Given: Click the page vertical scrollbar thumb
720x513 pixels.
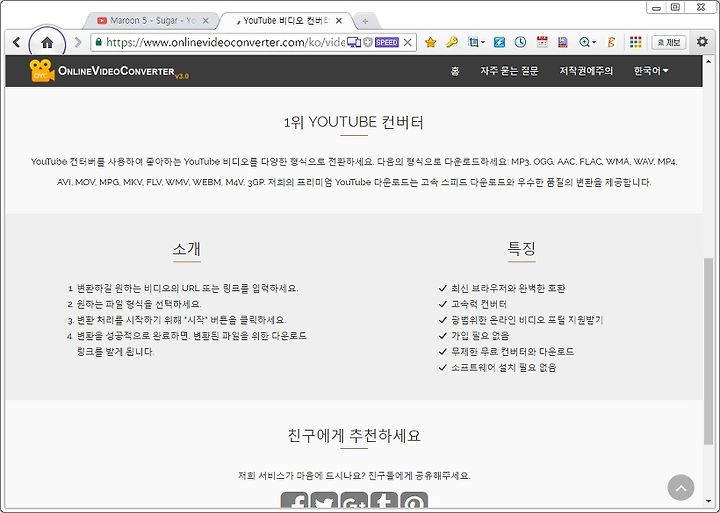Looking at the screenshot, I should (708, 351).
